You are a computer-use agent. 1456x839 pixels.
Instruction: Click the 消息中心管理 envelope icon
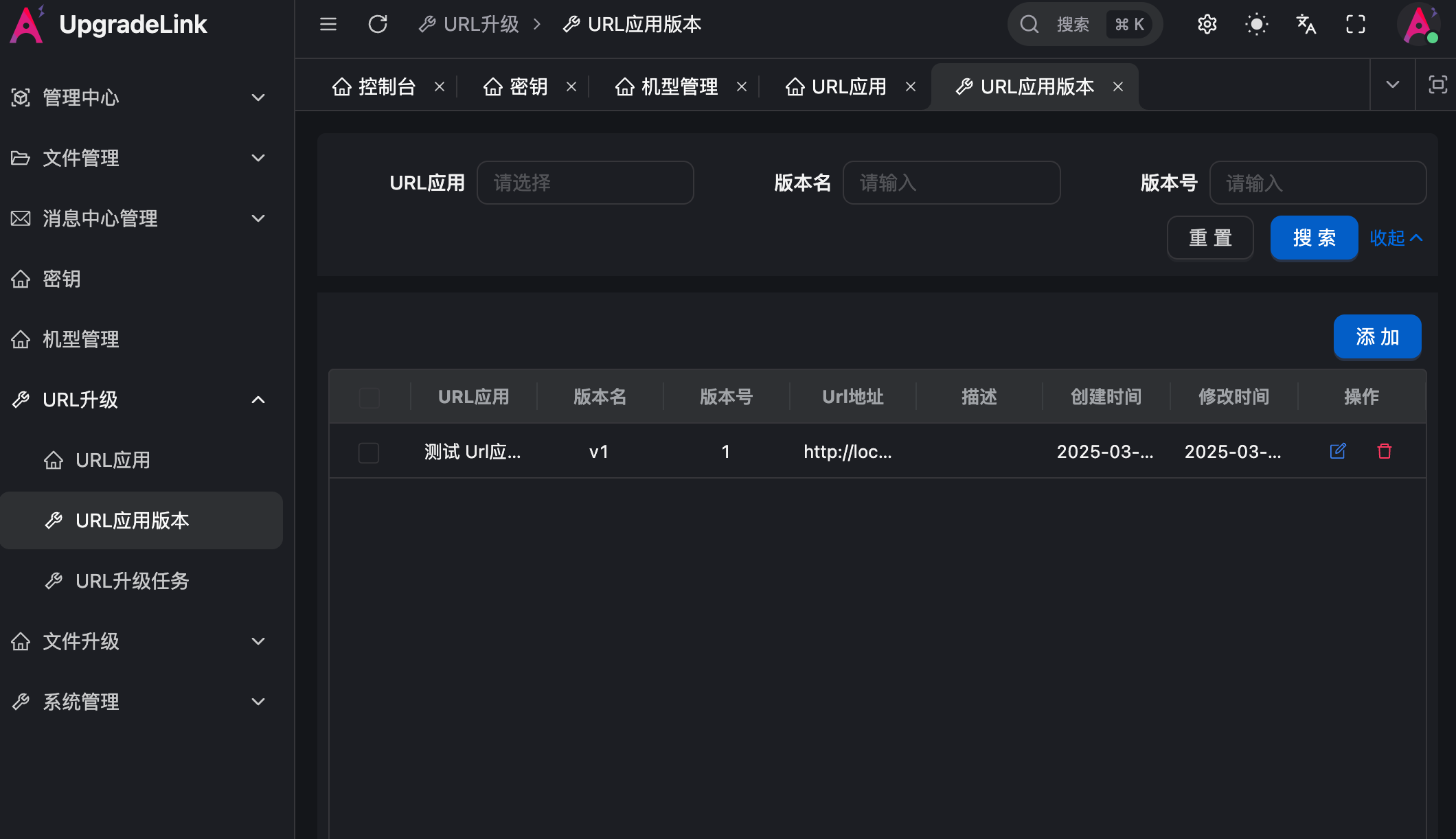pos(21,218)
